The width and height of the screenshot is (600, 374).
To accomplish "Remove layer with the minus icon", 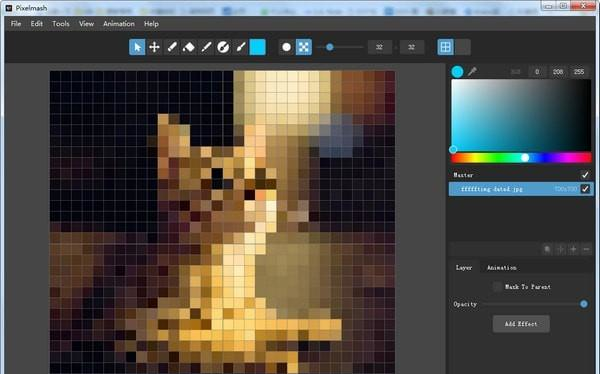I will (586, 250).
